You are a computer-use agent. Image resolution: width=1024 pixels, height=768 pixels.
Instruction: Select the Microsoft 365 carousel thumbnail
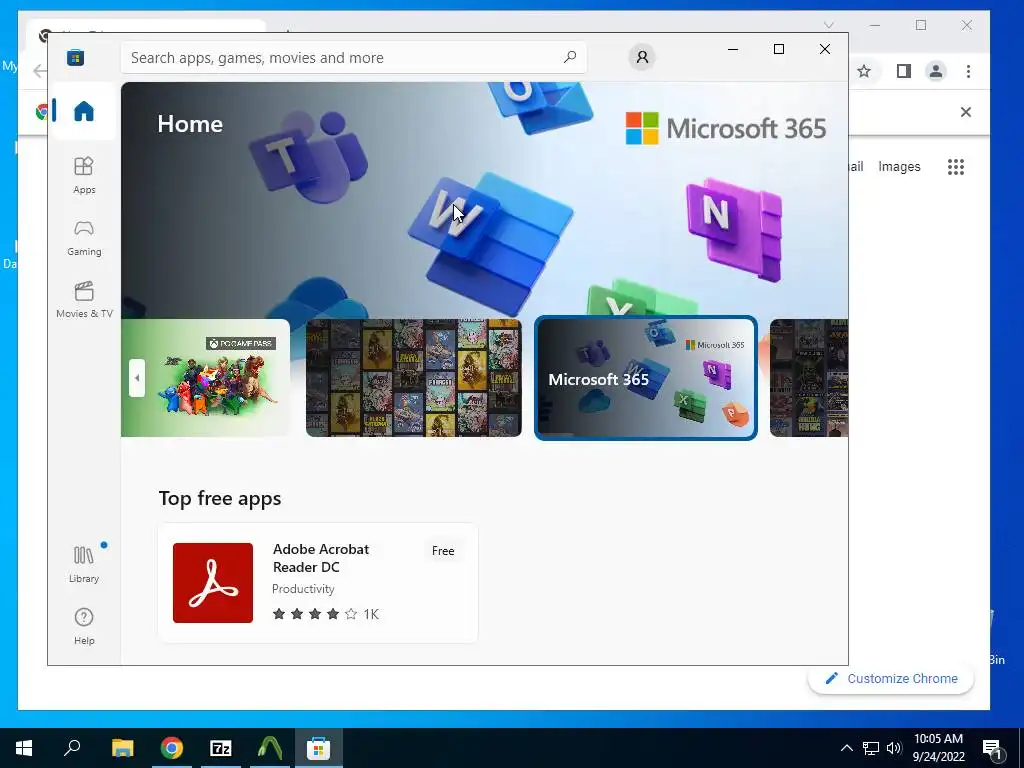(646, 377)
